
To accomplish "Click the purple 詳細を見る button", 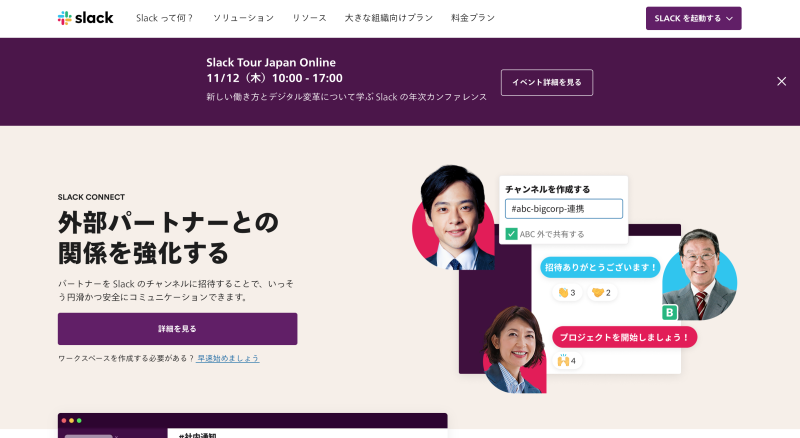I will point(178,329).
